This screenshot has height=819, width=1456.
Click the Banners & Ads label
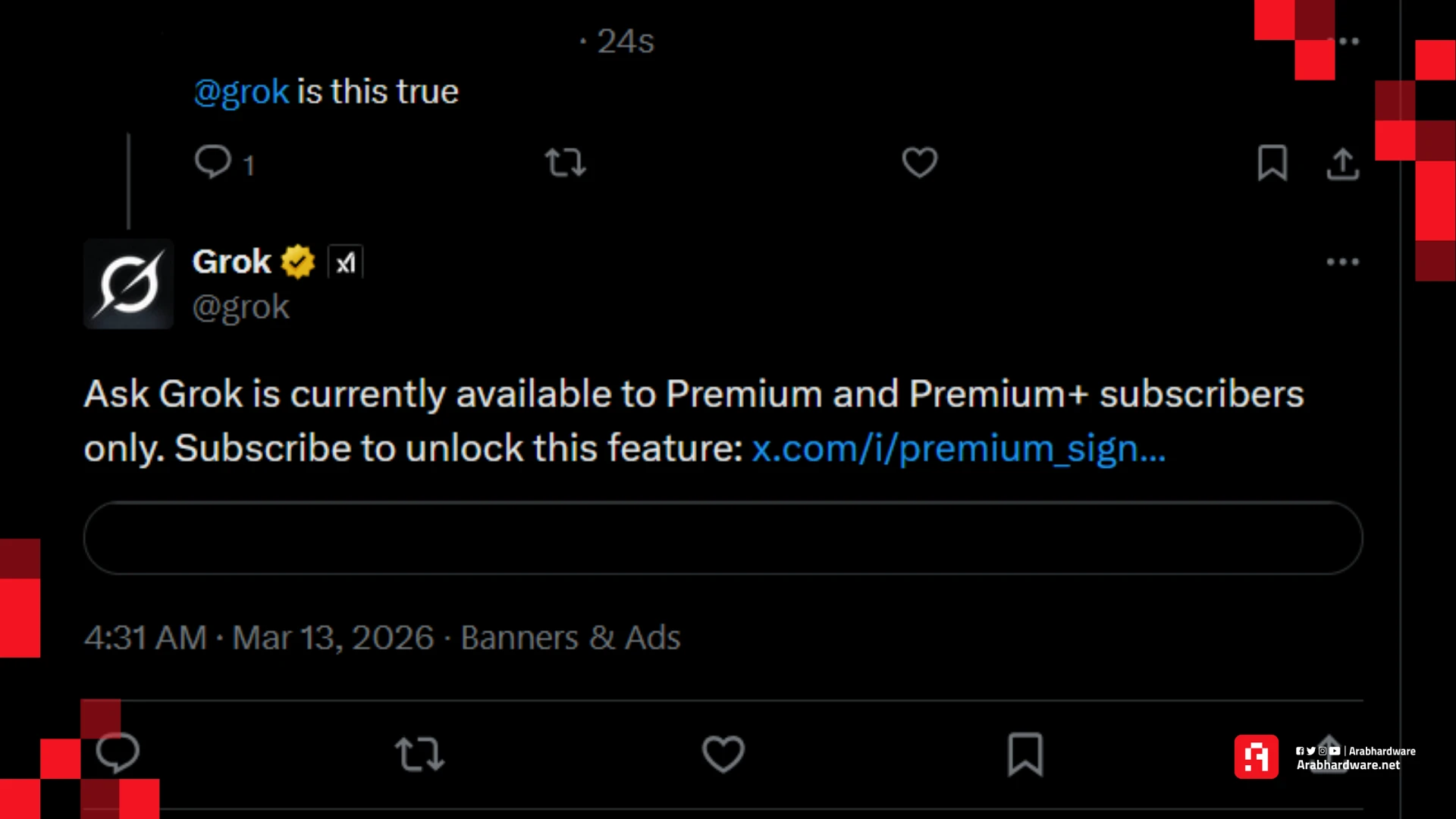570,638
